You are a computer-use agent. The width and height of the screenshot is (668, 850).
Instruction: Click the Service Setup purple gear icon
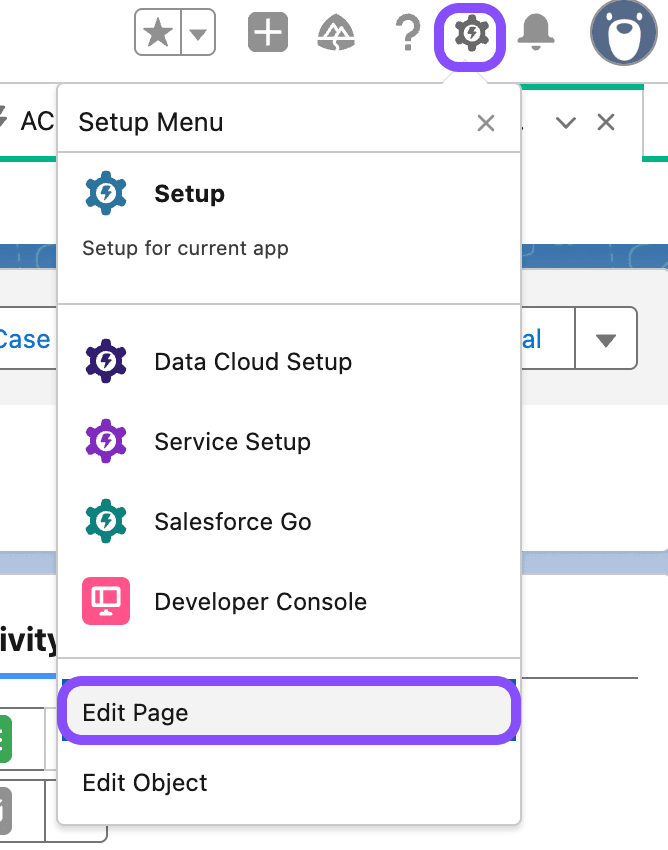(106, 441)
